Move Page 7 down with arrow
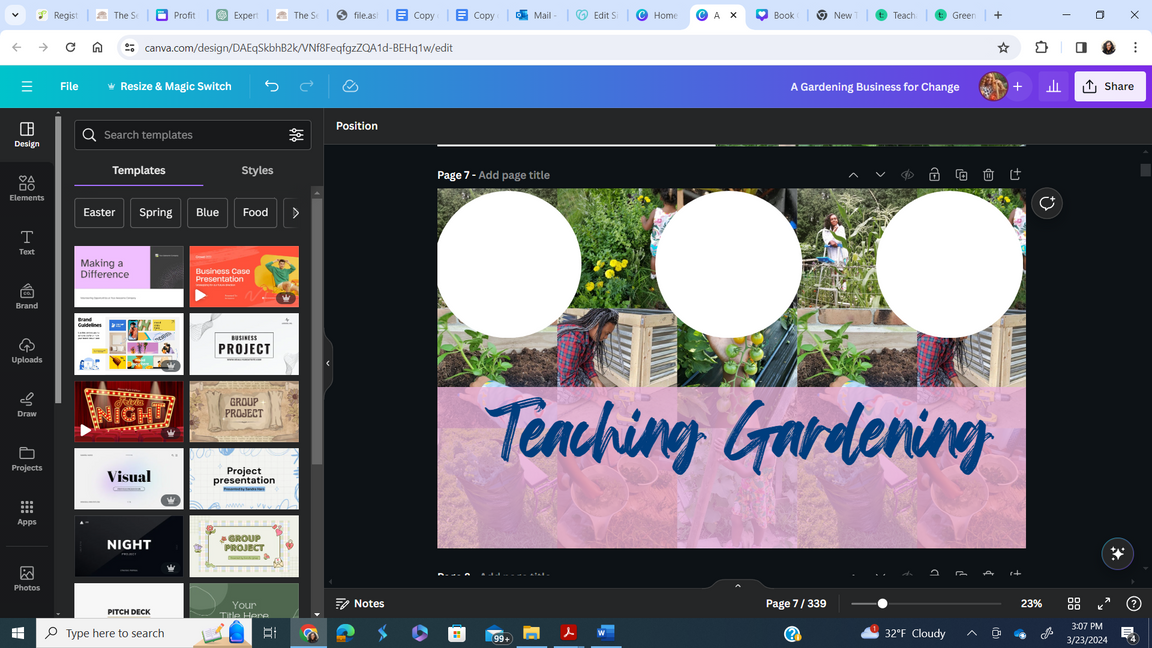The width and height of the screenshot is (1152, 648). coord(880,175)
